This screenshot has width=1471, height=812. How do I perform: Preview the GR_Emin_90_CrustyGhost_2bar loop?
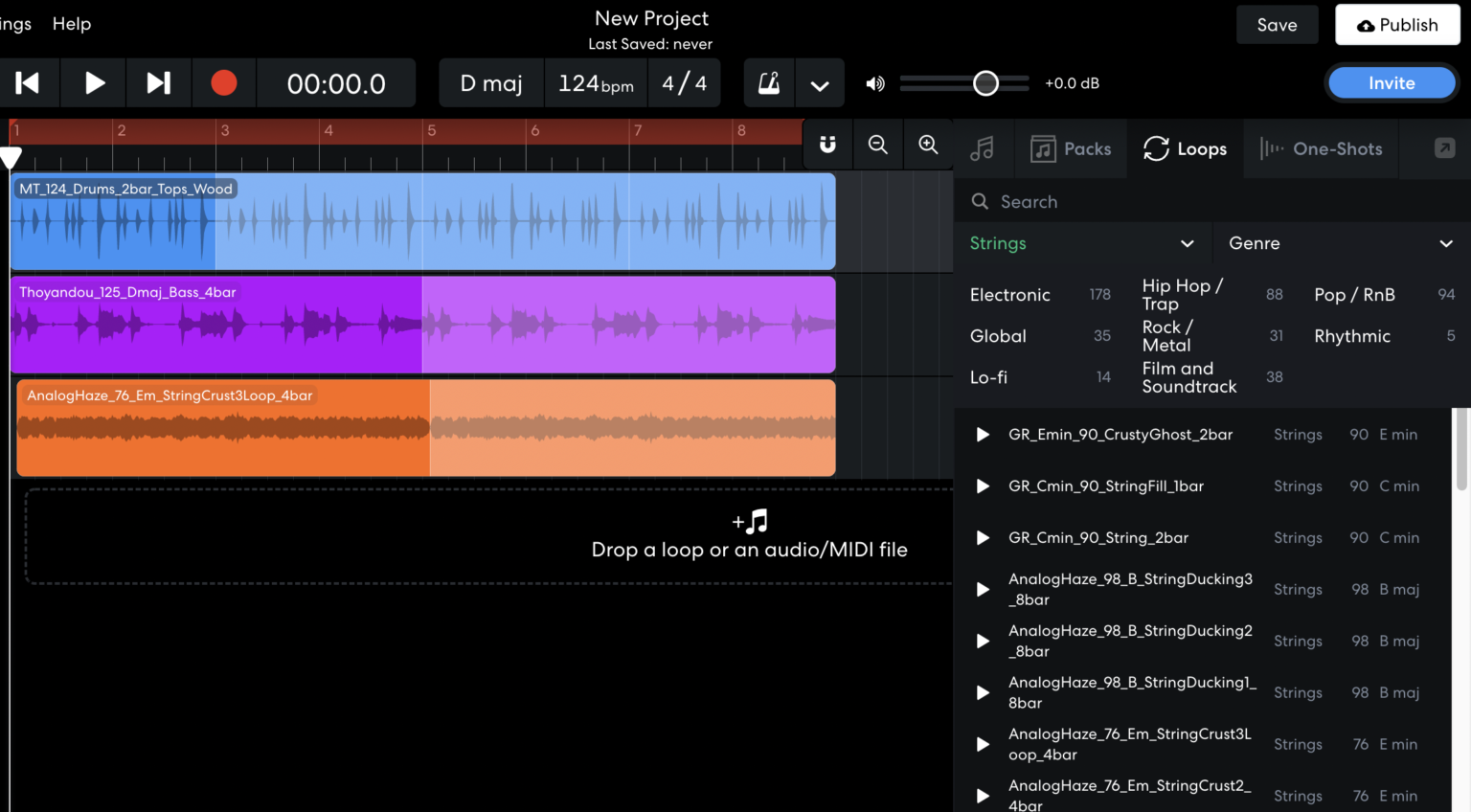[982, 434]
